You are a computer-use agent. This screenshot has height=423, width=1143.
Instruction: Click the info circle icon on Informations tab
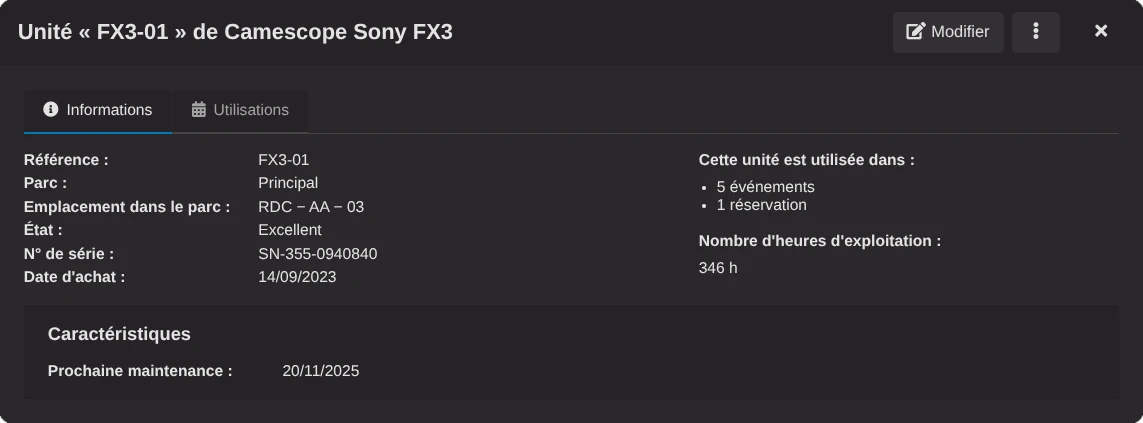click(51, 110)
